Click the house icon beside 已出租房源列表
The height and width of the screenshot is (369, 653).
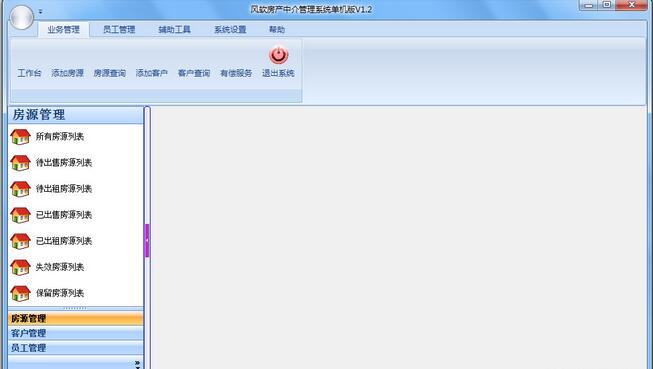[20, 241]
